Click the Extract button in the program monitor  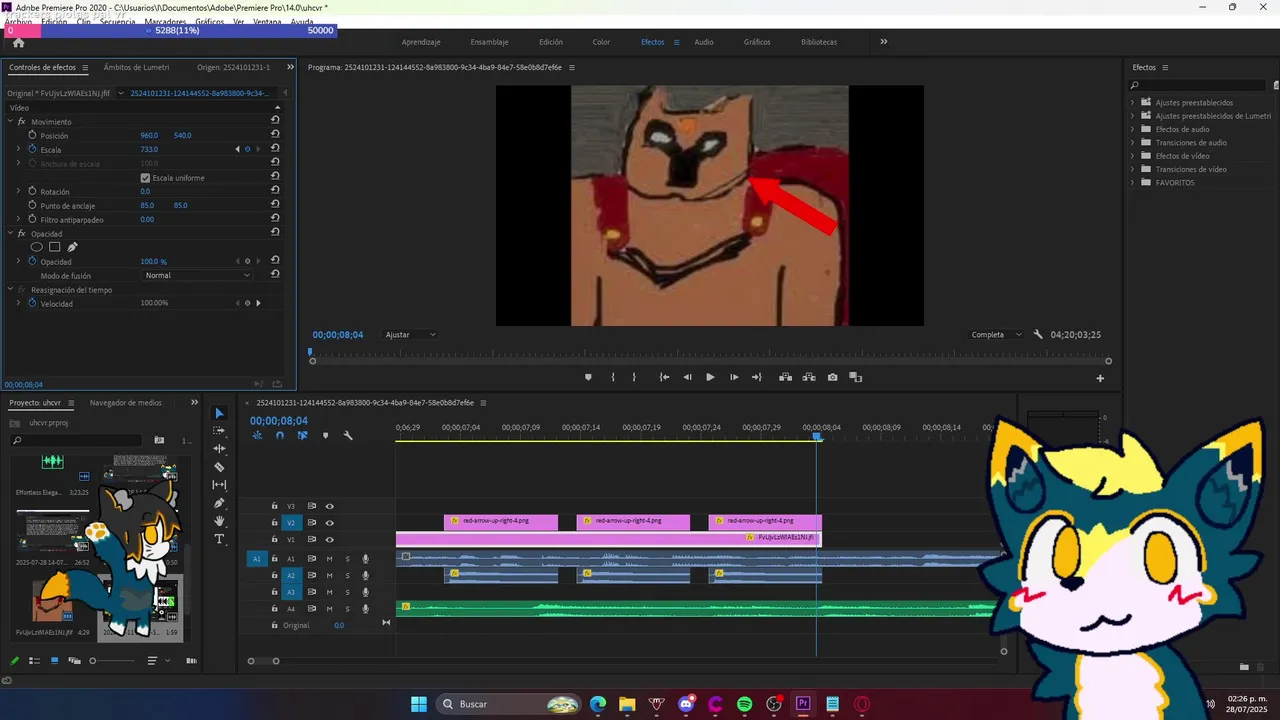pos(809,377)
